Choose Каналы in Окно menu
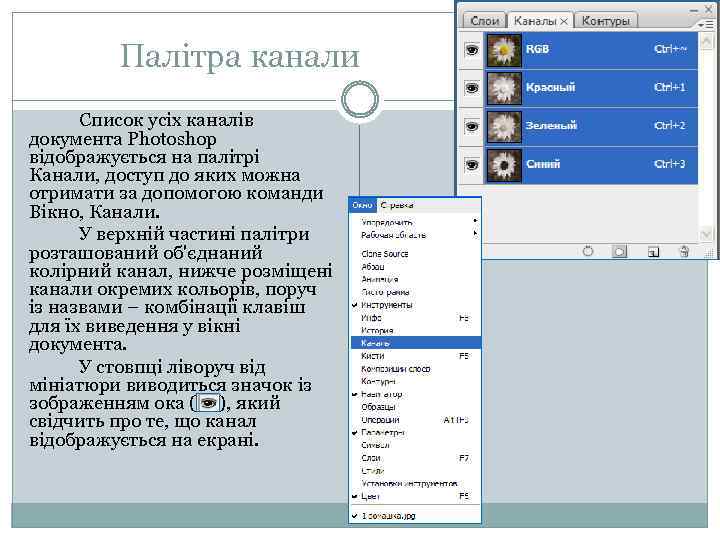 (x=415, y=343)
